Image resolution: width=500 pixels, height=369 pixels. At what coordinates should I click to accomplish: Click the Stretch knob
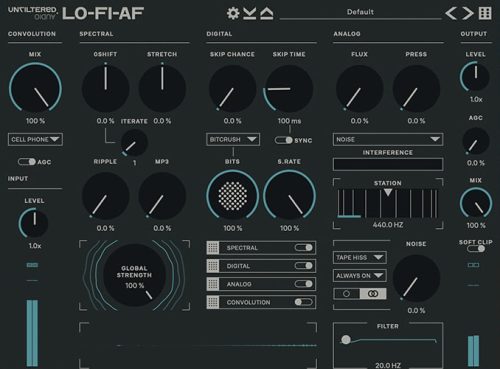(x=162, y=89)
